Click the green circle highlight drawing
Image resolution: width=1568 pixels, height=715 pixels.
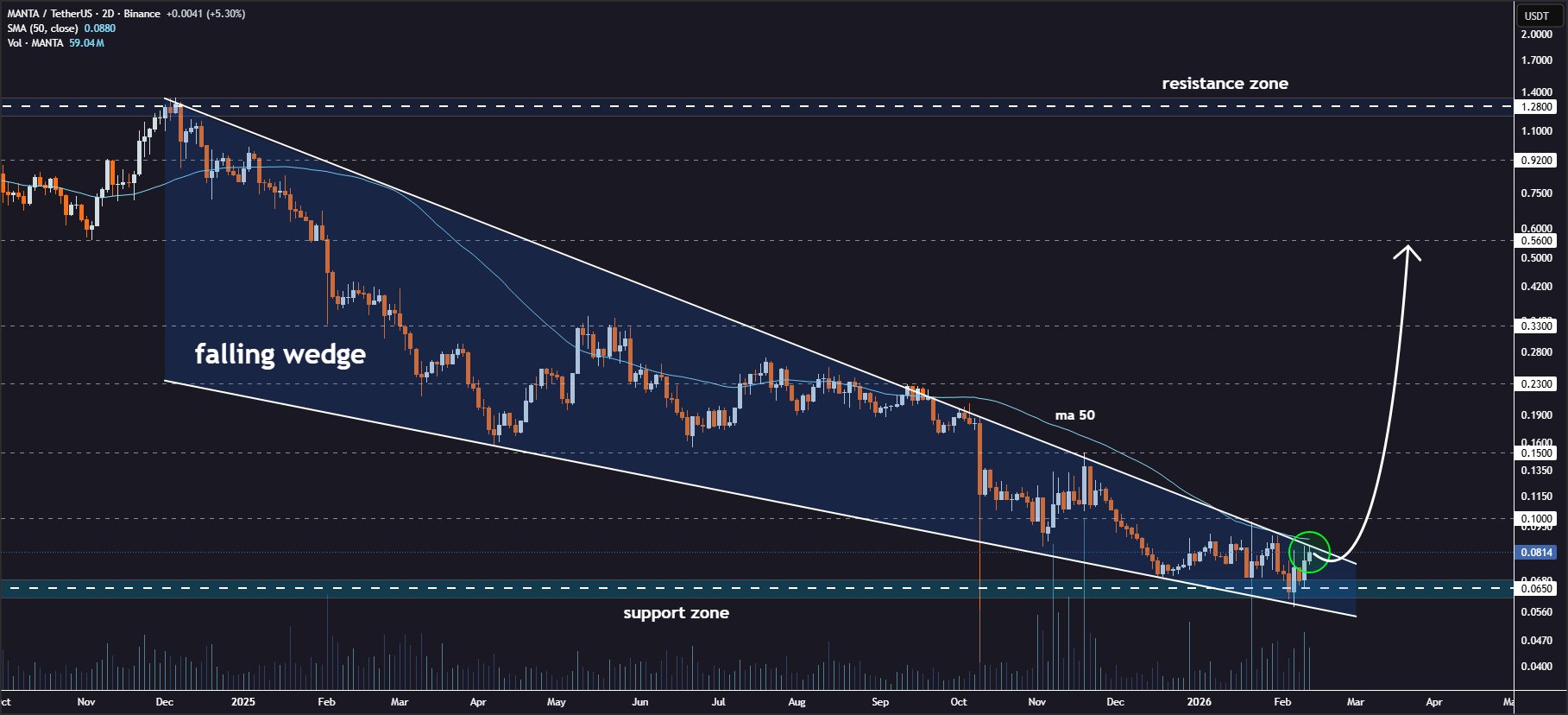pos(1309,552)
